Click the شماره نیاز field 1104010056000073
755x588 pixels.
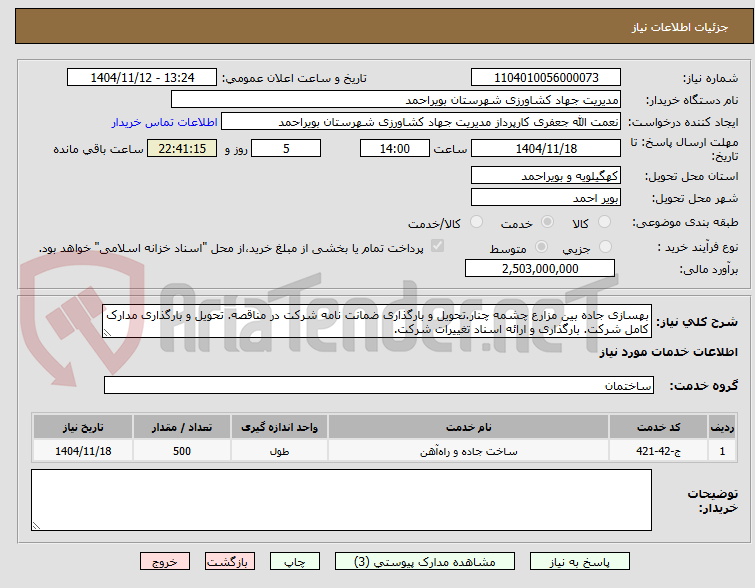coord(546,78)
